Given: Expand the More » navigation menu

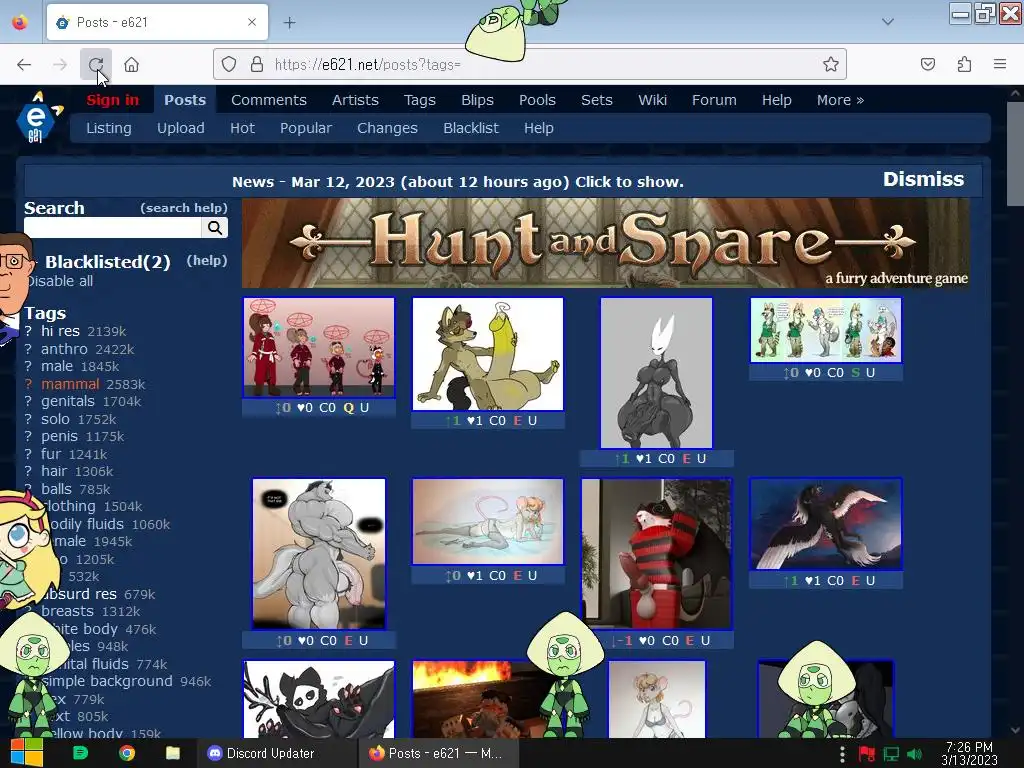Looking at the screenshot, I should click(x=840, y=100).
